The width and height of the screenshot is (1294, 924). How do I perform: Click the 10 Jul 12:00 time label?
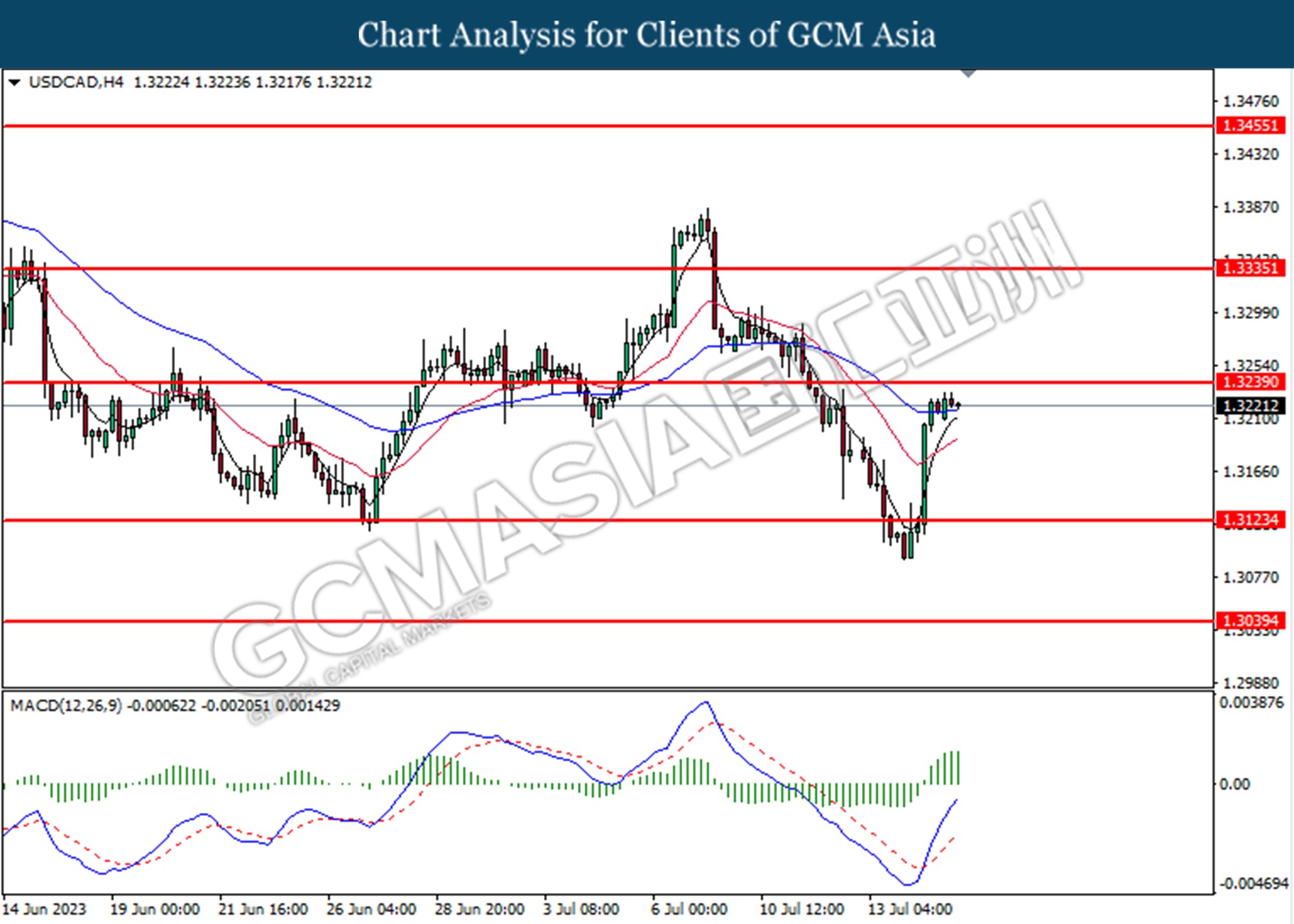[x=802, y=909]
